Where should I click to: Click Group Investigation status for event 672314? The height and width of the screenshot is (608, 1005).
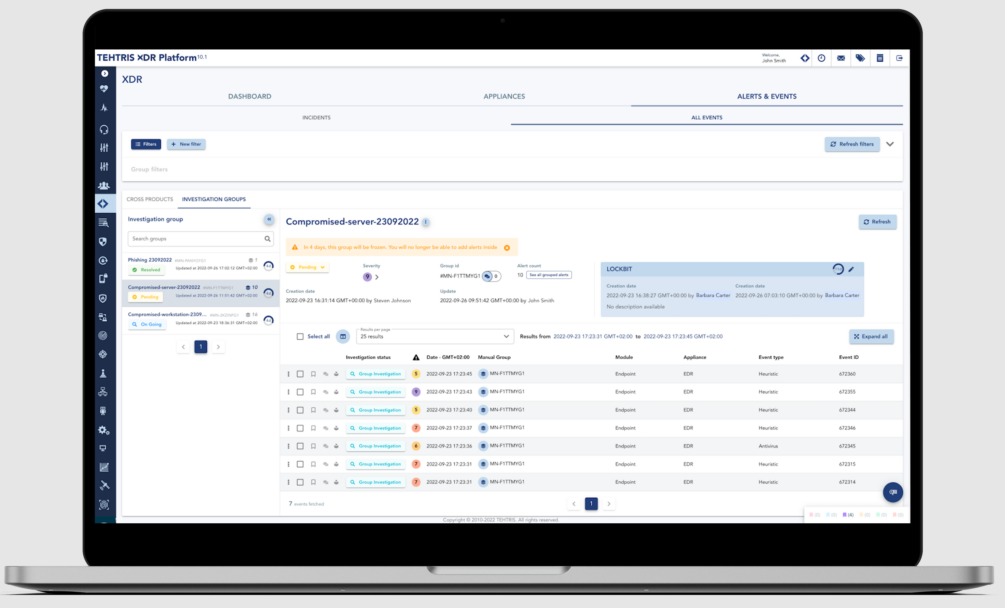click(376, 482)
